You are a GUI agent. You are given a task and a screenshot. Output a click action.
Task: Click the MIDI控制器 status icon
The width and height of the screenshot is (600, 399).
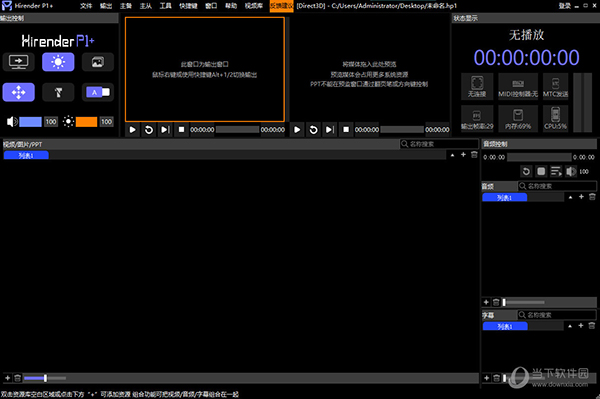tap(518, 86)
